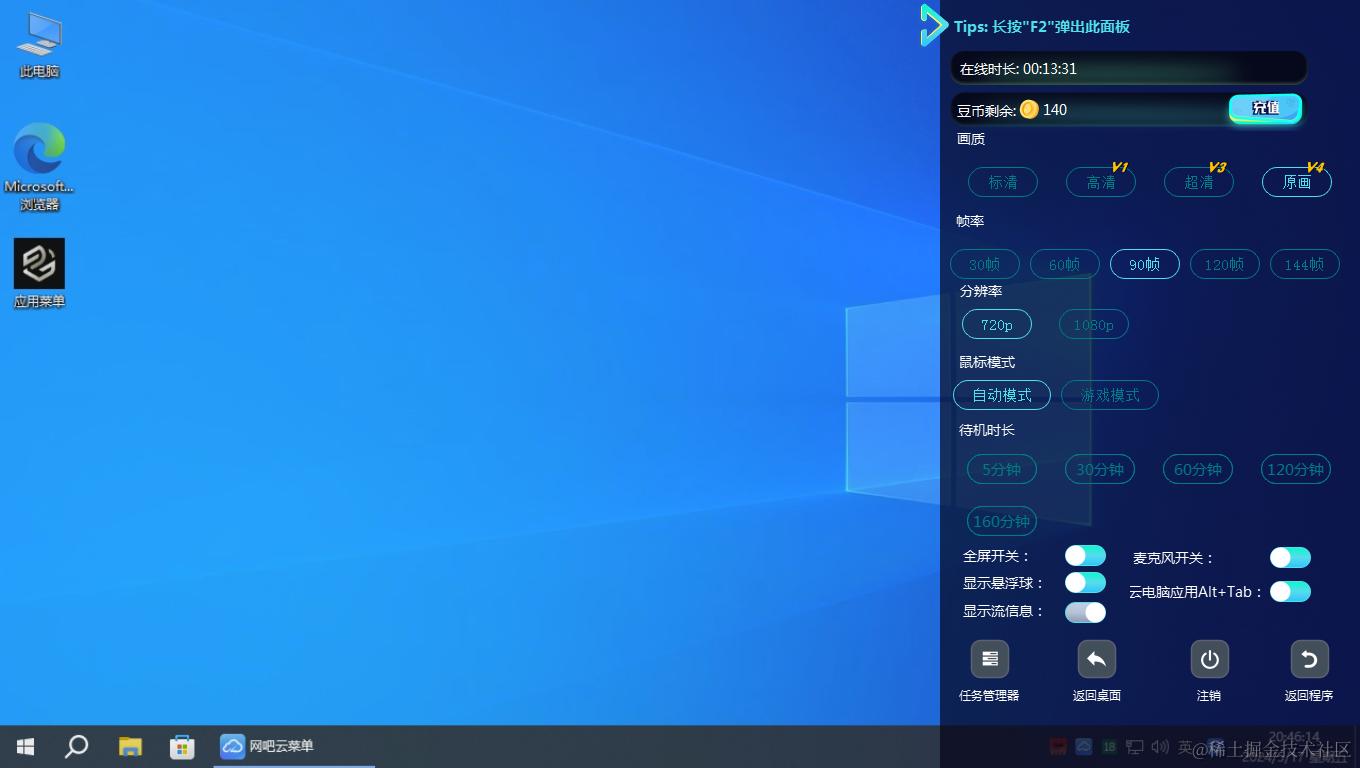Click the 返回程序 return icon
The height and width of the screenshot is (768, 1360).
point(1309,658)
